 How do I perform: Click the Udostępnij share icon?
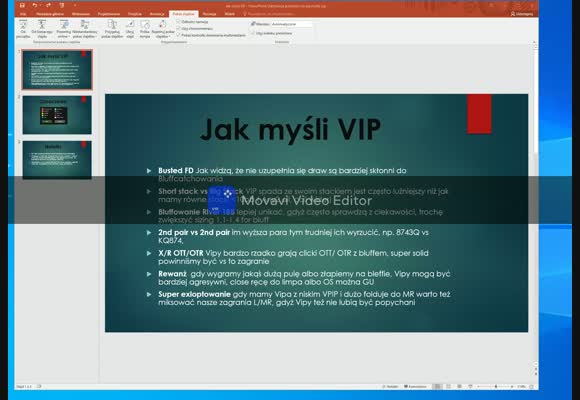pos(513,14)
